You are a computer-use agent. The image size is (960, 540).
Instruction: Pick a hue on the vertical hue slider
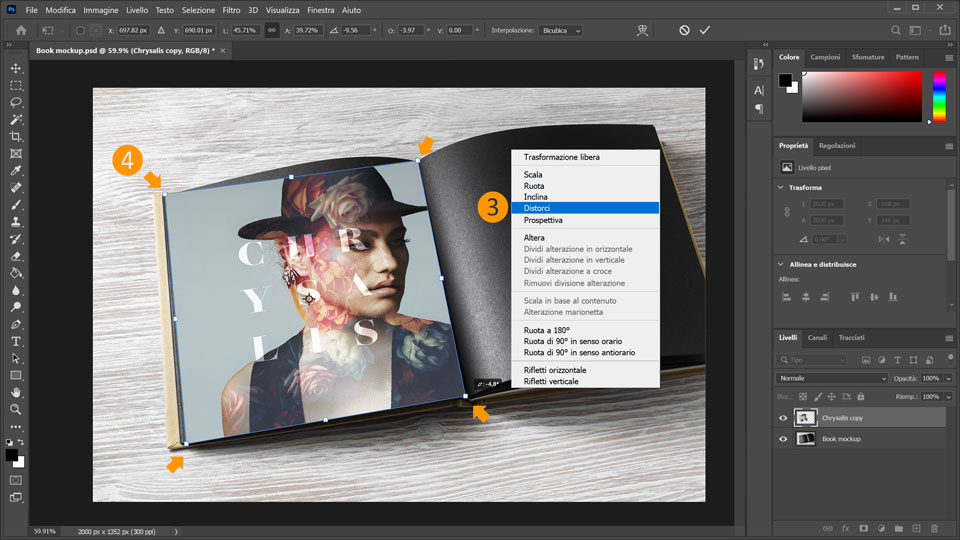click(939, 96)
